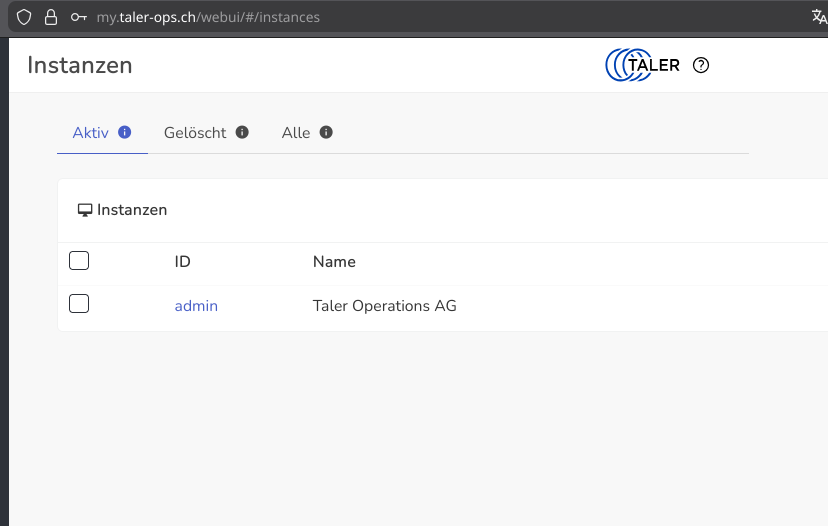
Task: Click the ID column header
Action: coord(182,262)
